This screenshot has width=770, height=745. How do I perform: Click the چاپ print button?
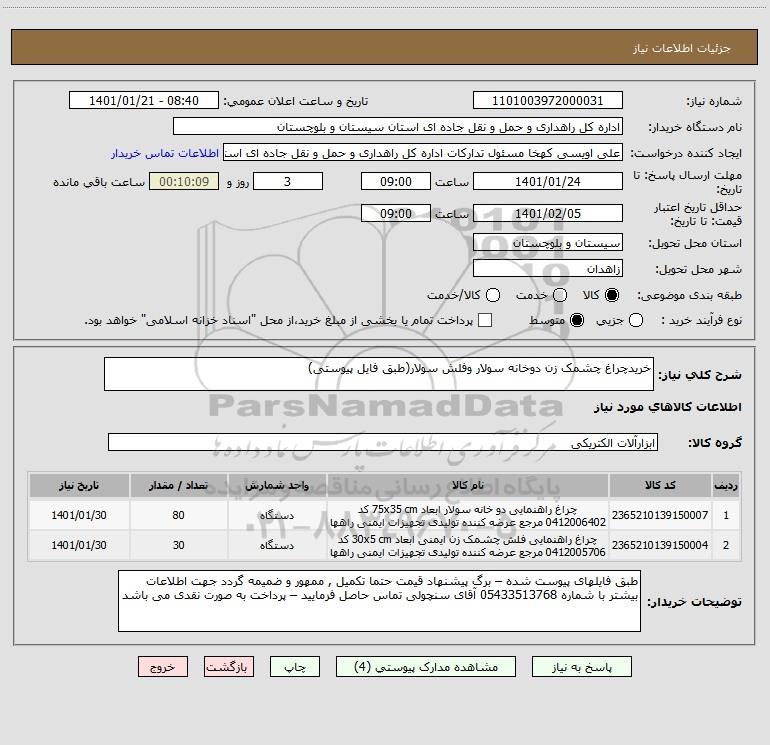point(295,667)
